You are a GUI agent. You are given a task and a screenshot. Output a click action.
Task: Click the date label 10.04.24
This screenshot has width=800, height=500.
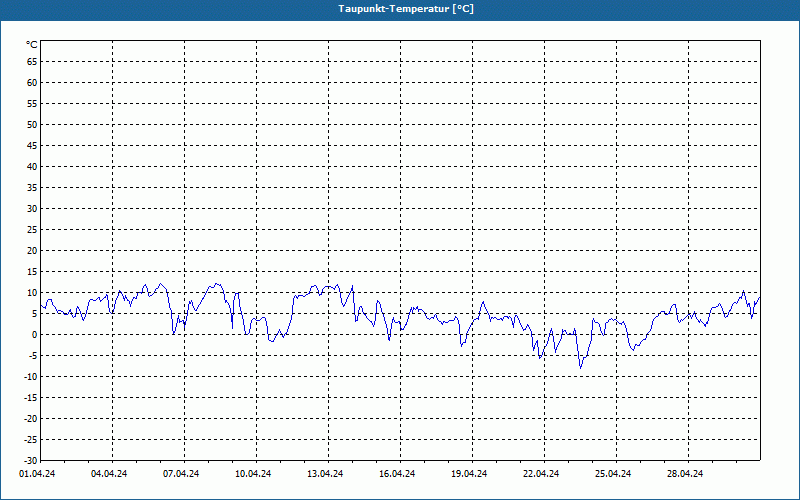(253, 474)
